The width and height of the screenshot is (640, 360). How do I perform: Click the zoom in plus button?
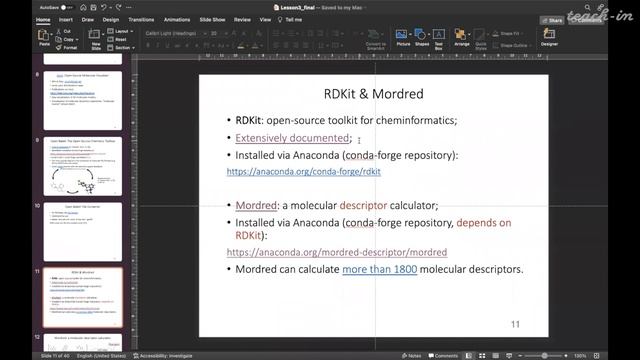566,356
